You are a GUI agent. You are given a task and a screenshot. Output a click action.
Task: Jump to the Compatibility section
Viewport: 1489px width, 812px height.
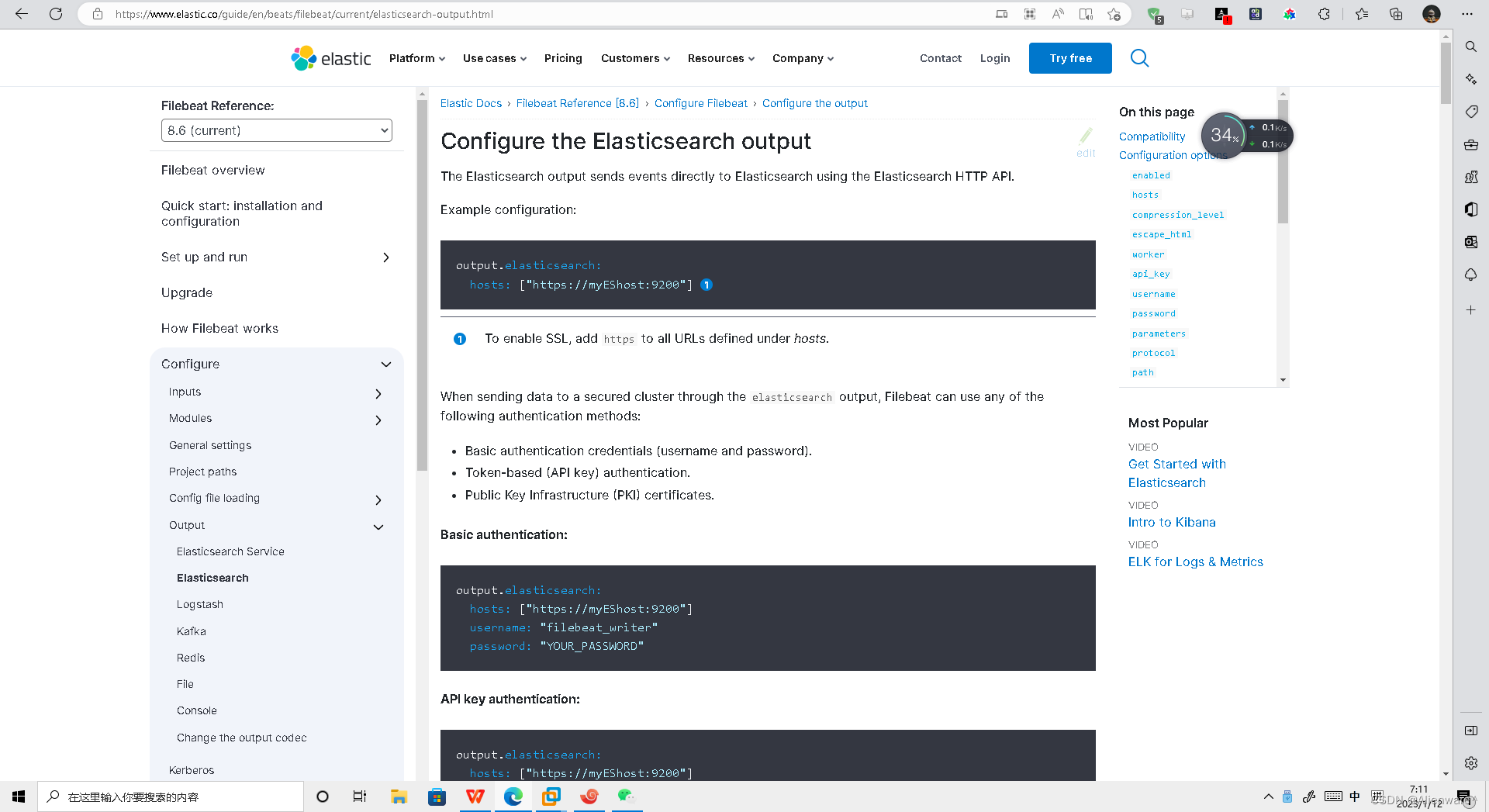click(x=1152, y=136)
